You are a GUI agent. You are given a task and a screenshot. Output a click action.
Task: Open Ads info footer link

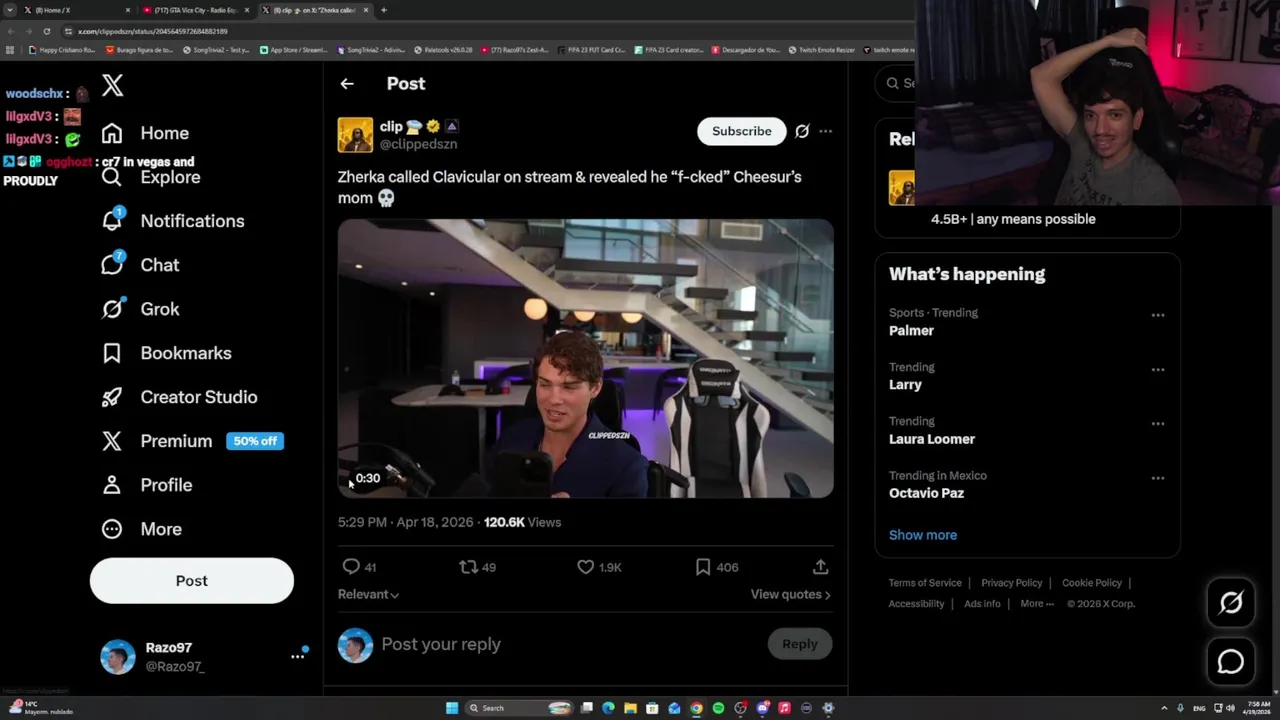tap(982, 604)
